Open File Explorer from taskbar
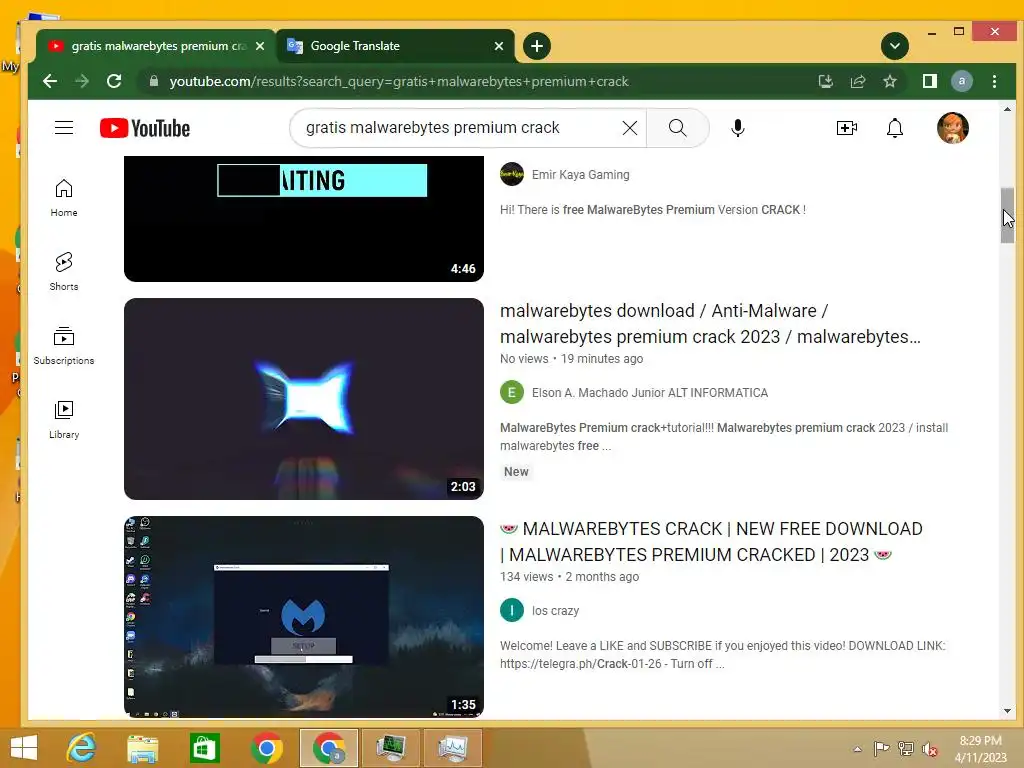 coord(142,748)
